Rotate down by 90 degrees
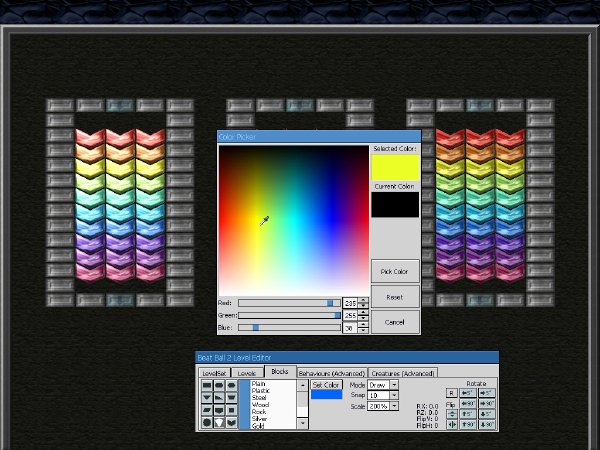600x450 pixels. tap(486, 424)
